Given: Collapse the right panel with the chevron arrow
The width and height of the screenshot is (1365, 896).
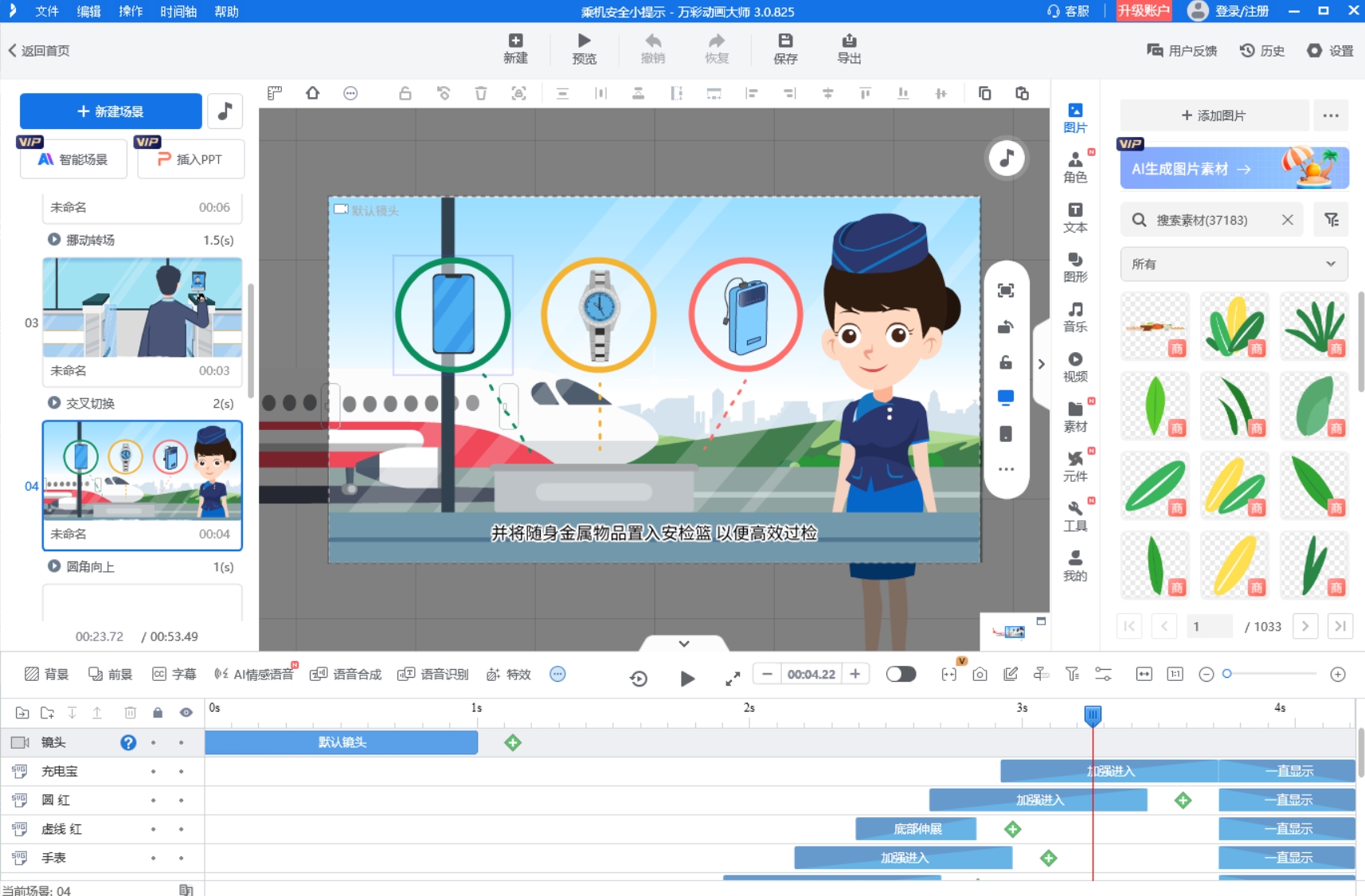Looking at the screenshot, I should click(1041, 364).
